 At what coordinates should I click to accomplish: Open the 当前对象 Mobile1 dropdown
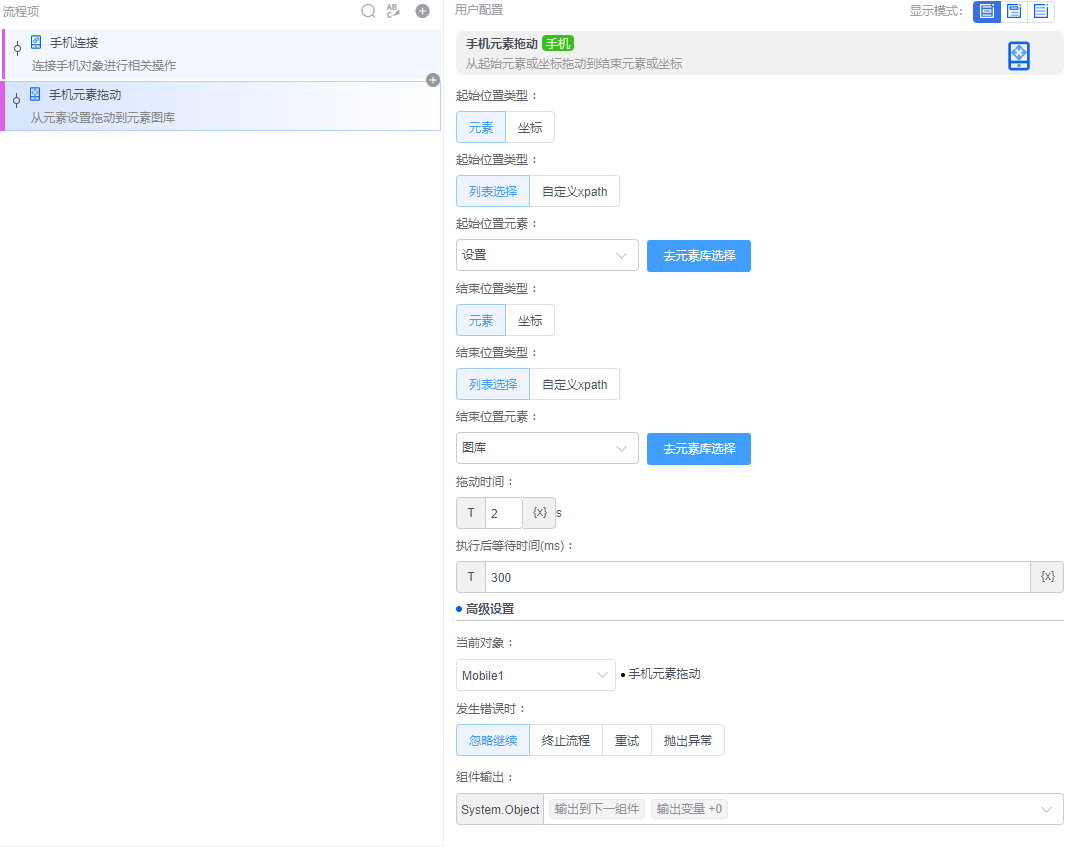535,675
